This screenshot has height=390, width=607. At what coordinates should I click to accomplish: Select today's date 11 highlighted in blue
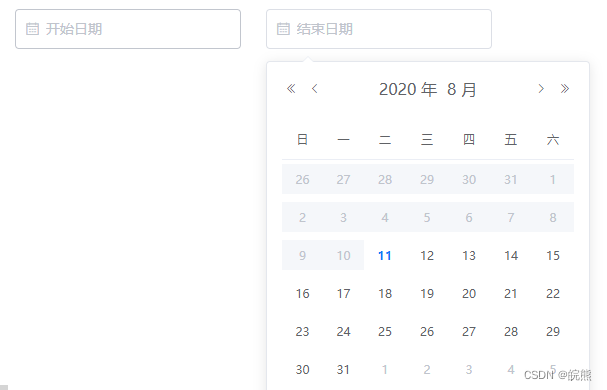pos(385,256)
